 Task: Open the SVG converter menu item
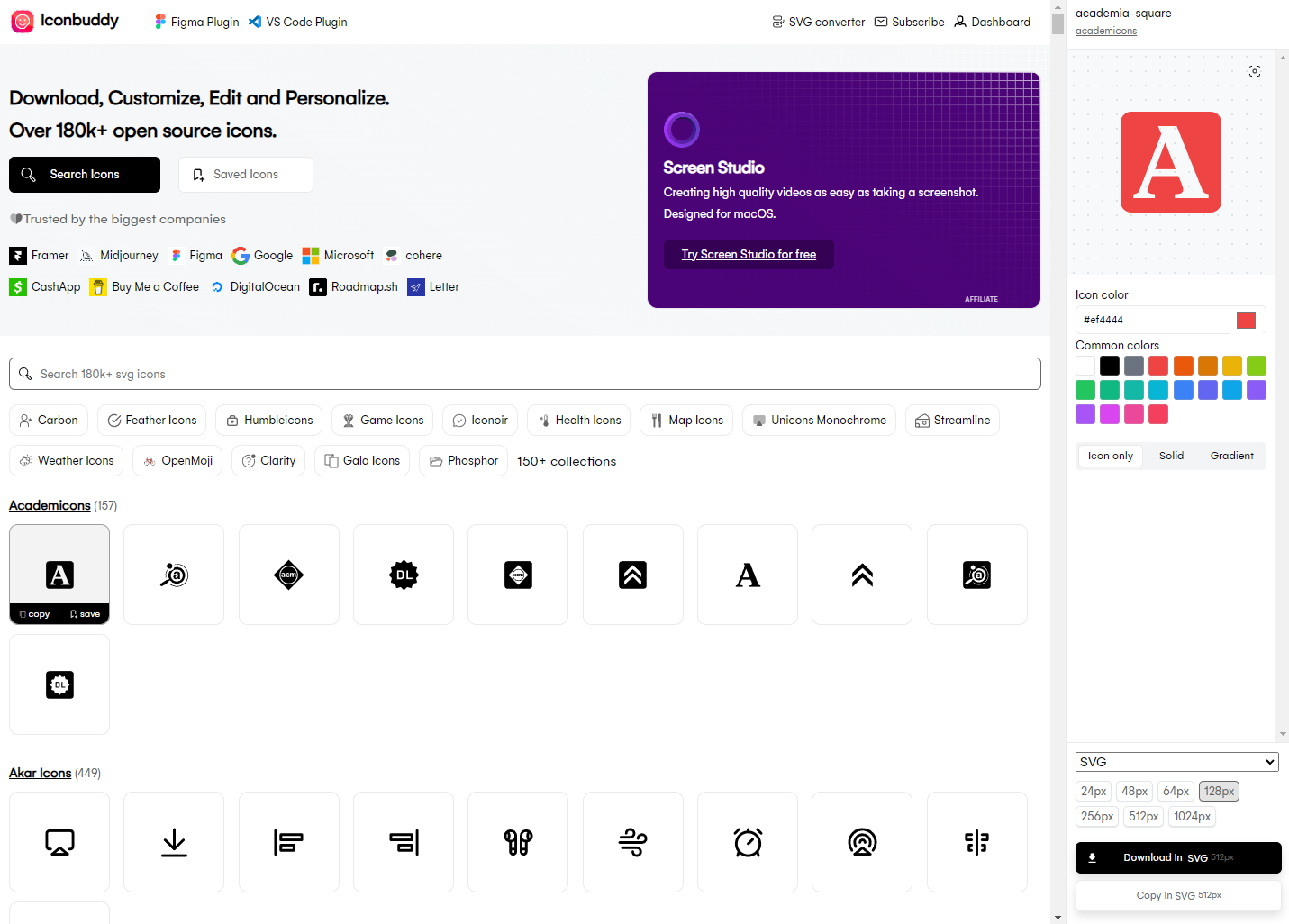point(818,22)
